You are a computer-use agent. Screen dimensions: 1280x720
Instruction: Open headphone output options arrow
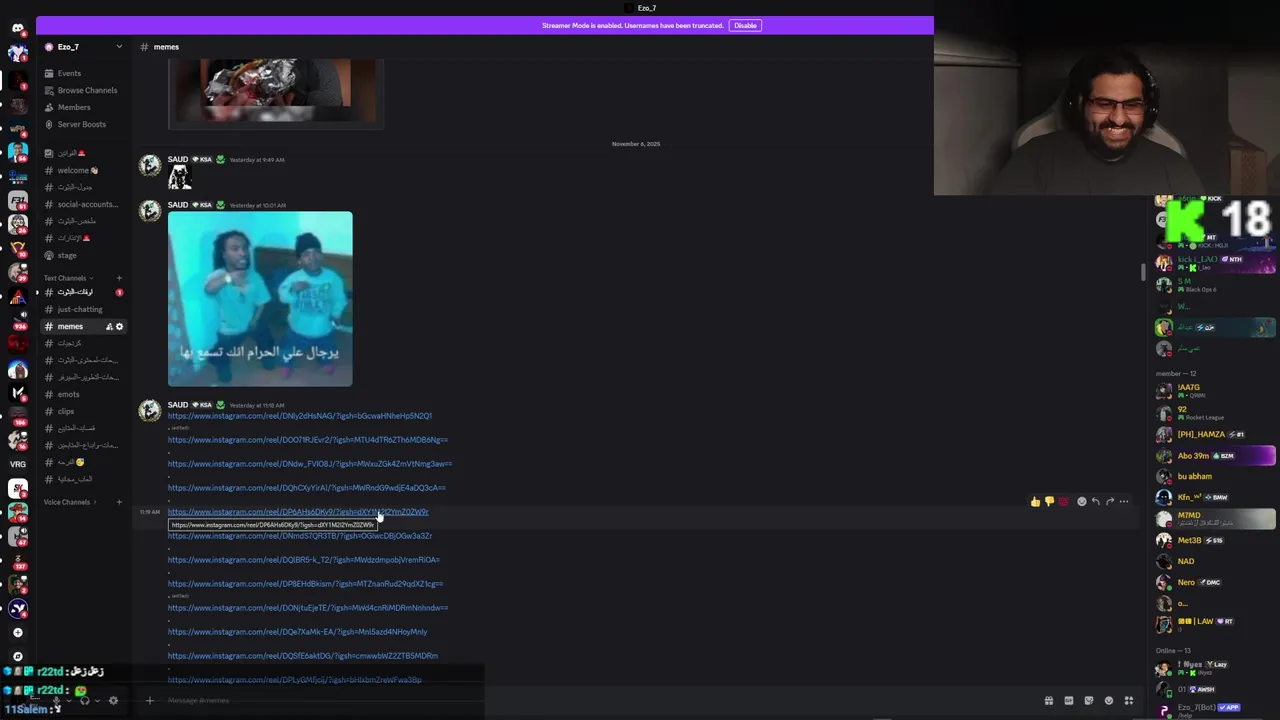pos(95,701)
